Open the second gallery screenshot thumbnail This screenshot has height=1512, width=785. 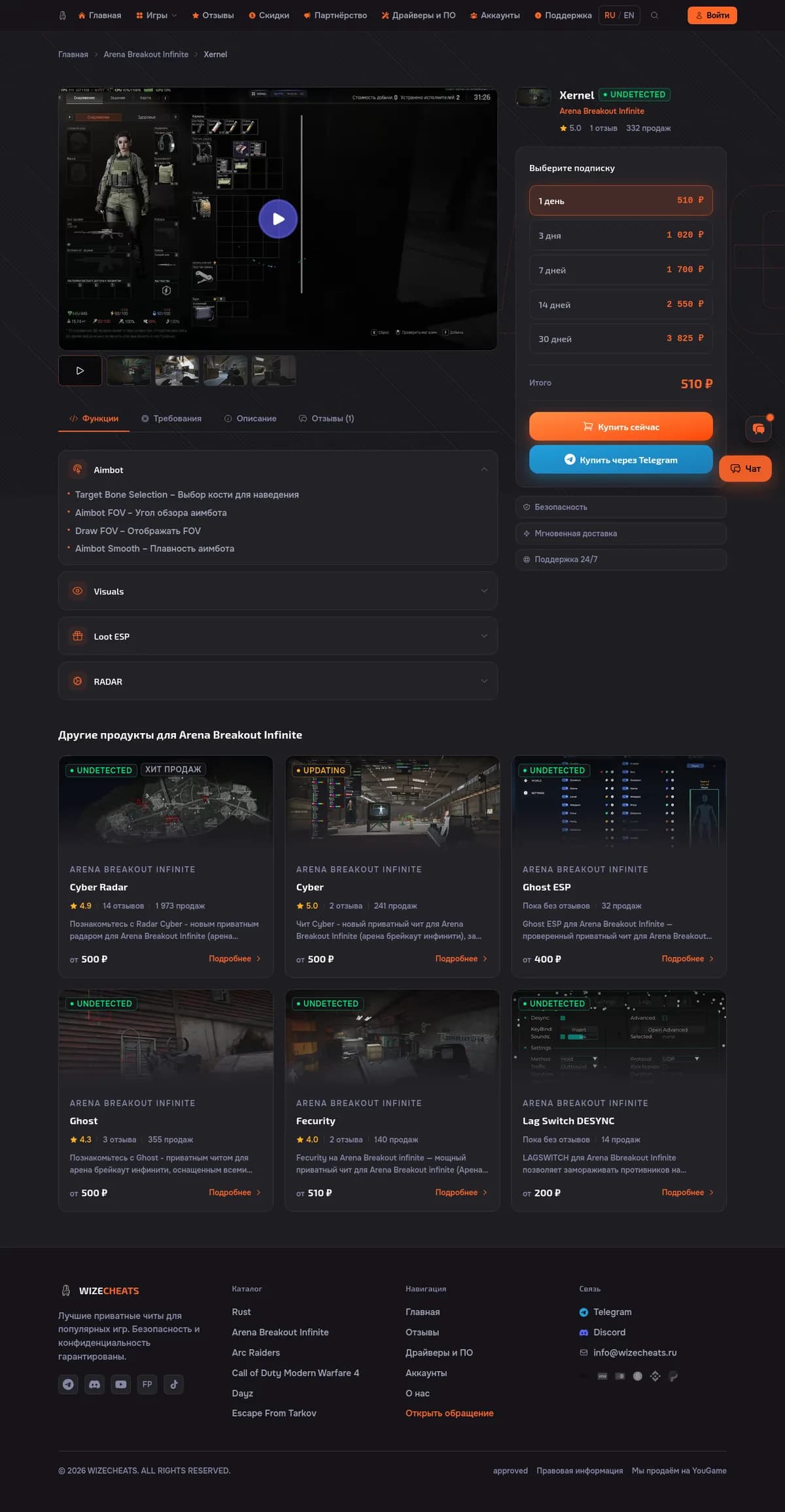click(x=177, y=370)
